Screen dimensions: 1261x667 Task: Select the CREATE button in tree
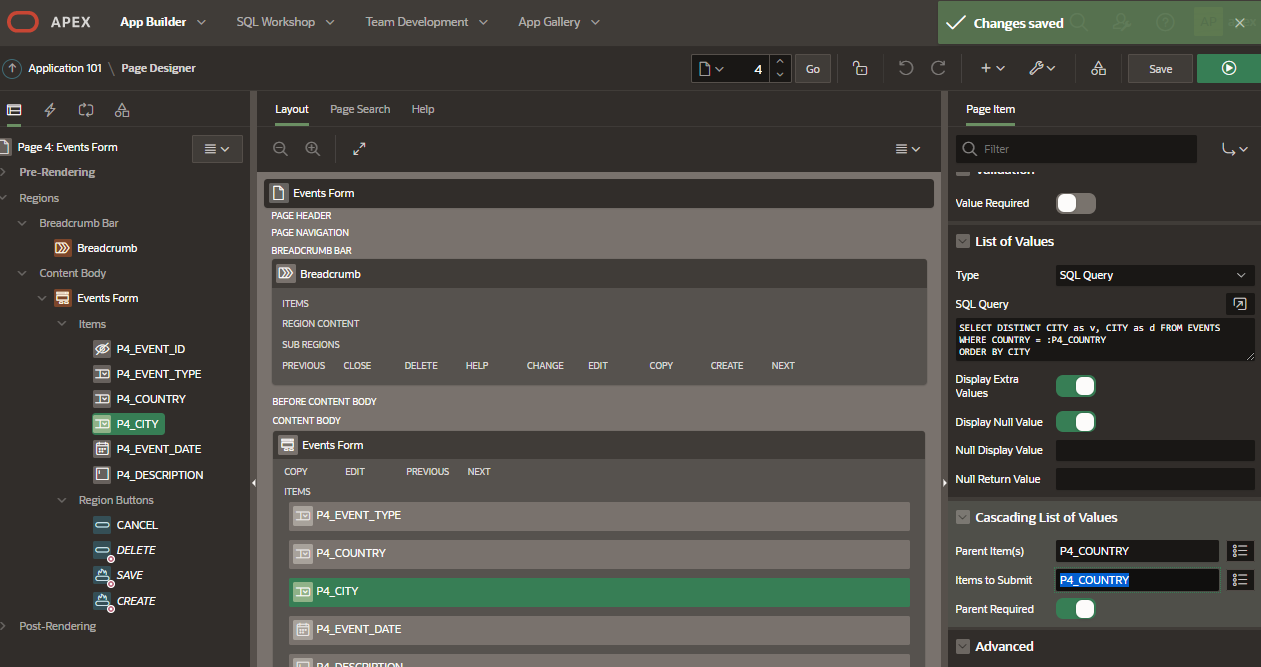tap(124, 601)
